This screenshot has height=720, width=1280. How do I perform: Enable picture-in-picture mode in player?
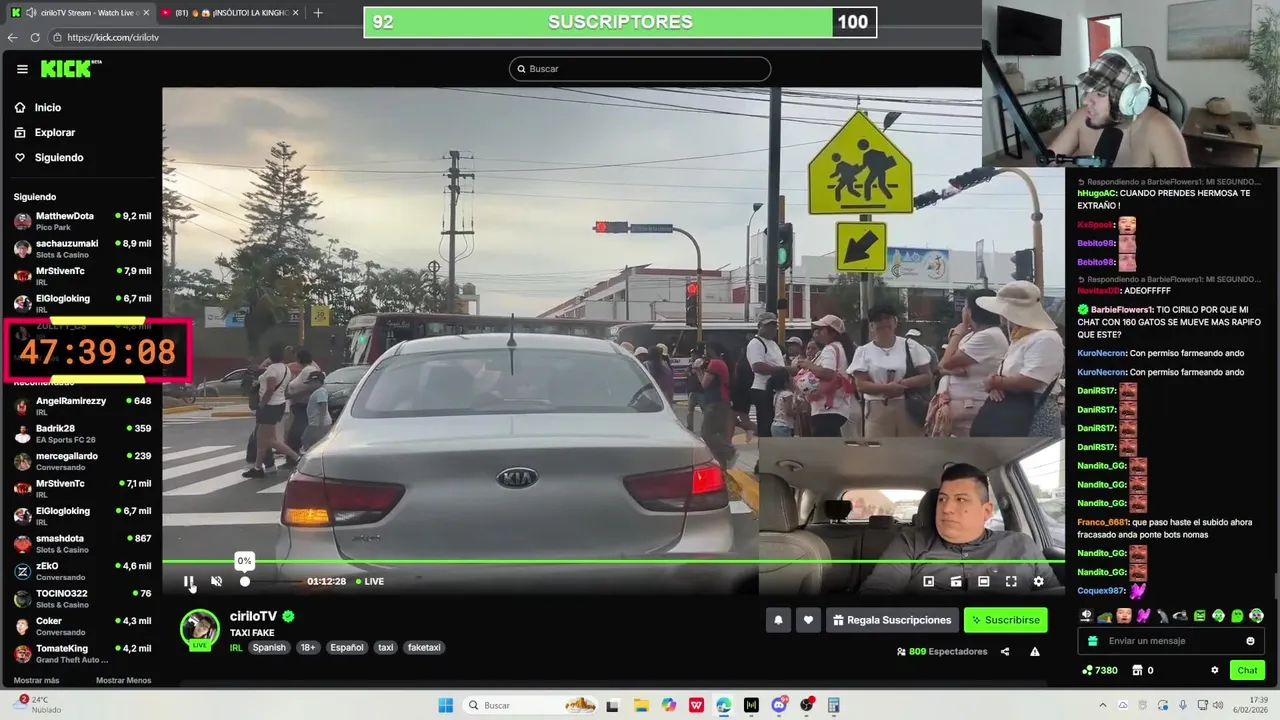click(928, 581)
